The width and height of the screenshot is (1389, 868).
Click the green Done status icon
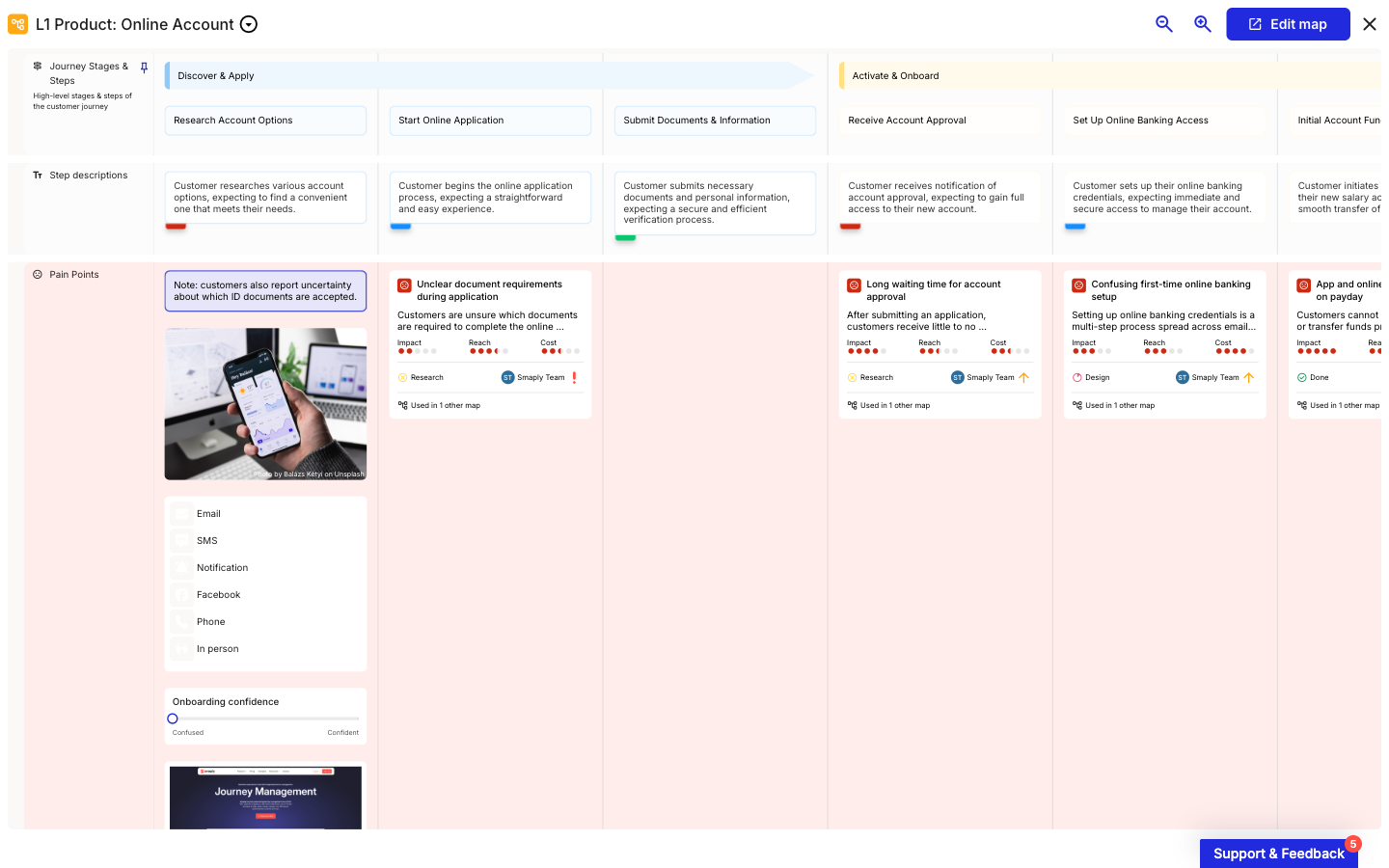[1301, 378]
